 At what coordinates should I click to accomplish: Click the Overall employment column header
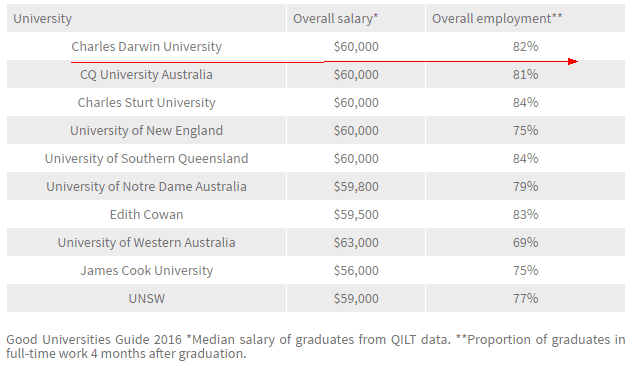[x=525, y=18]
